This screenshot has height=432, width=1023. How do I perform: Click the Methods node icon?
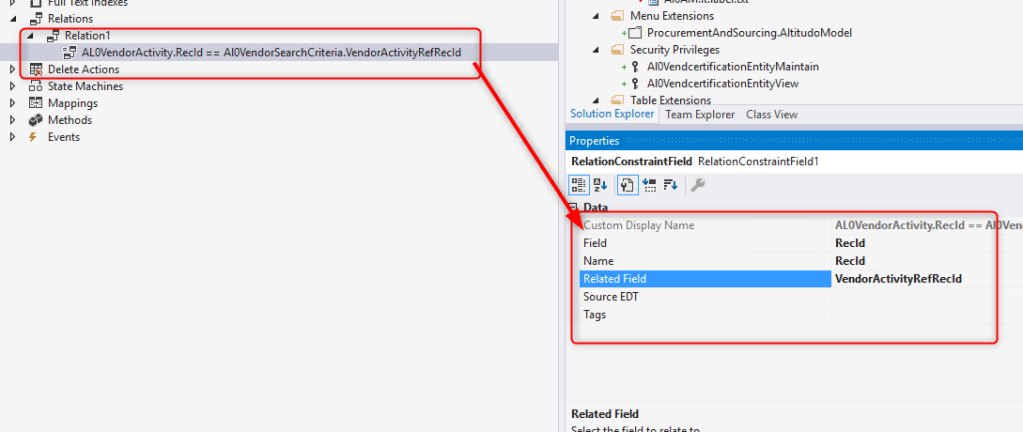(35, 120)
